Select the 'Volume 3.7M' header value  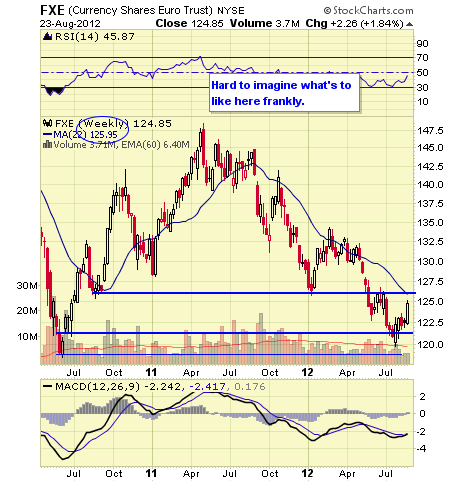coord(265,24)
